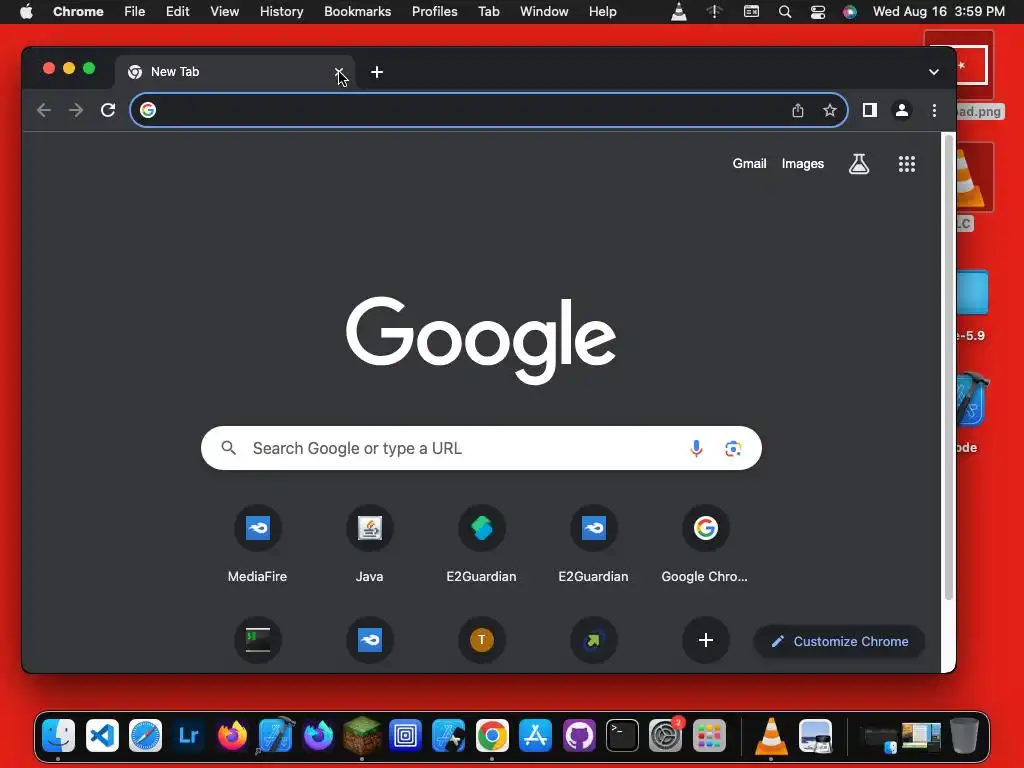The image size is (1024, 768).
Task: Open the Edit menu
Action: (x=178, y=12)
